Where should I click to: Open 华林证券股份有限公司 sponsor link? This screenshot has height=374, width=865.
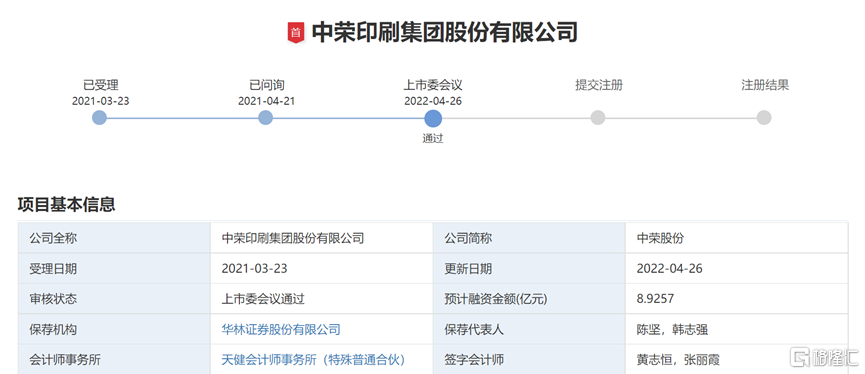(281, 330)
